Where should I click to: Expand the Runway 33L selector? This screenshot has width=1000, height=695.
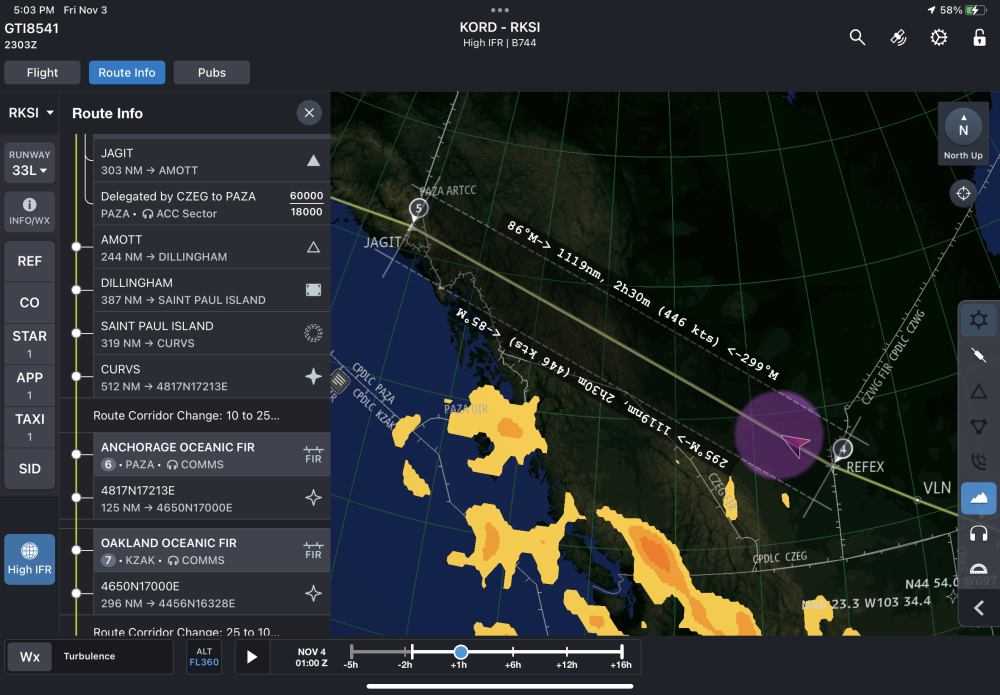coord(30,164)
